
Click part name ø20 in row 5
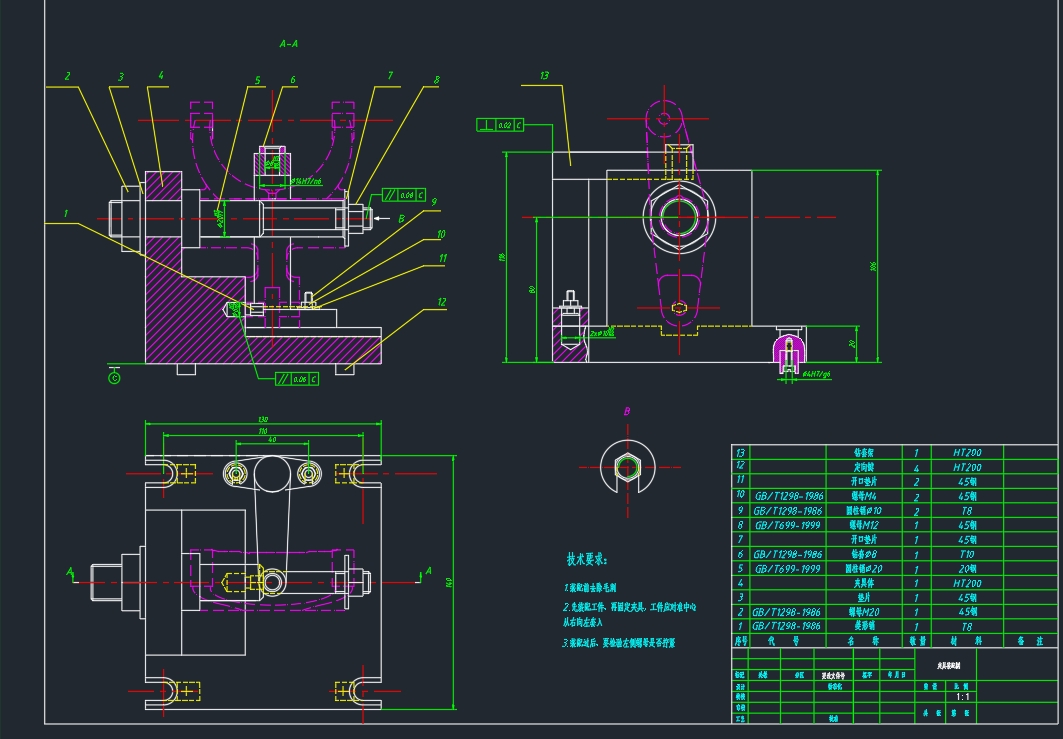(864, 569)
